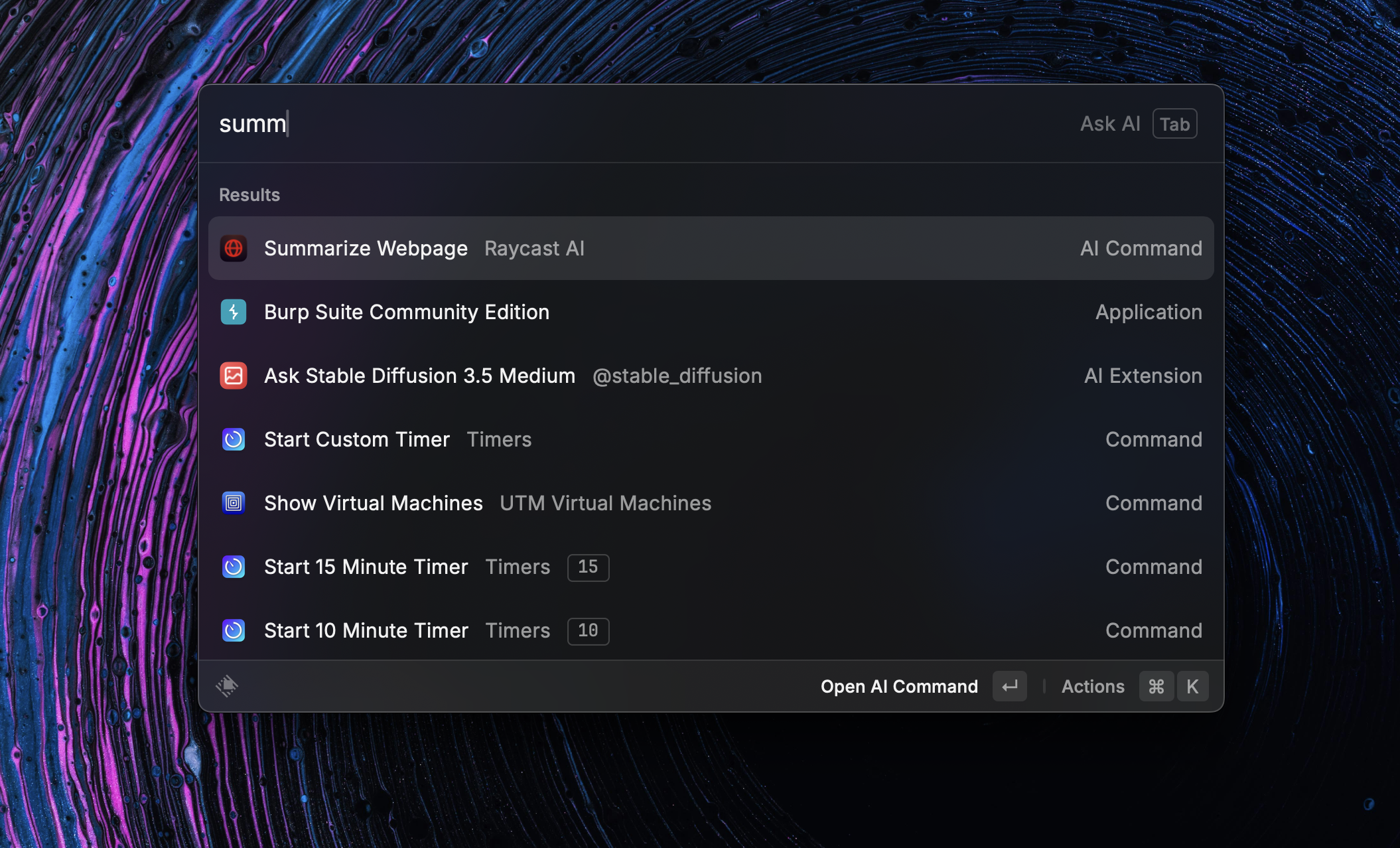1400x848 pixels.
Task: Click the 10 alias badge
Action: [588, 631]
